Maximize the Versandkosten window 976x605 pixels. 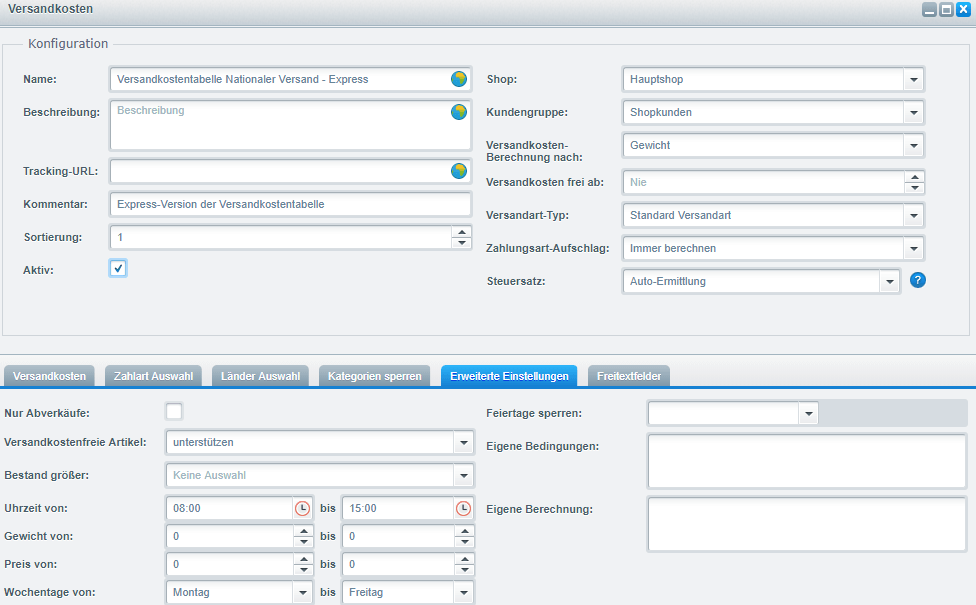coord(946,9)
